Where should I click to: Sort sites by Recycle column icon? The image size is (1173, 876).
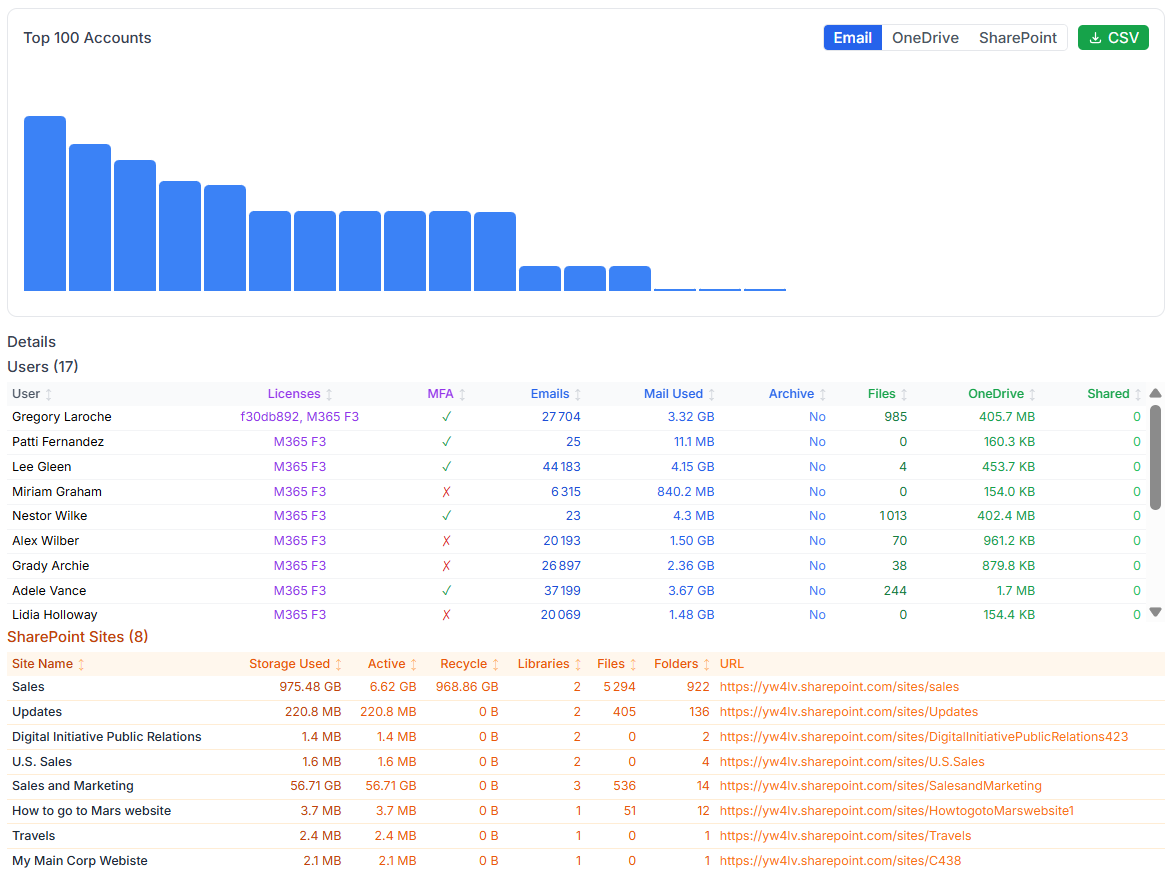[495, 665]
